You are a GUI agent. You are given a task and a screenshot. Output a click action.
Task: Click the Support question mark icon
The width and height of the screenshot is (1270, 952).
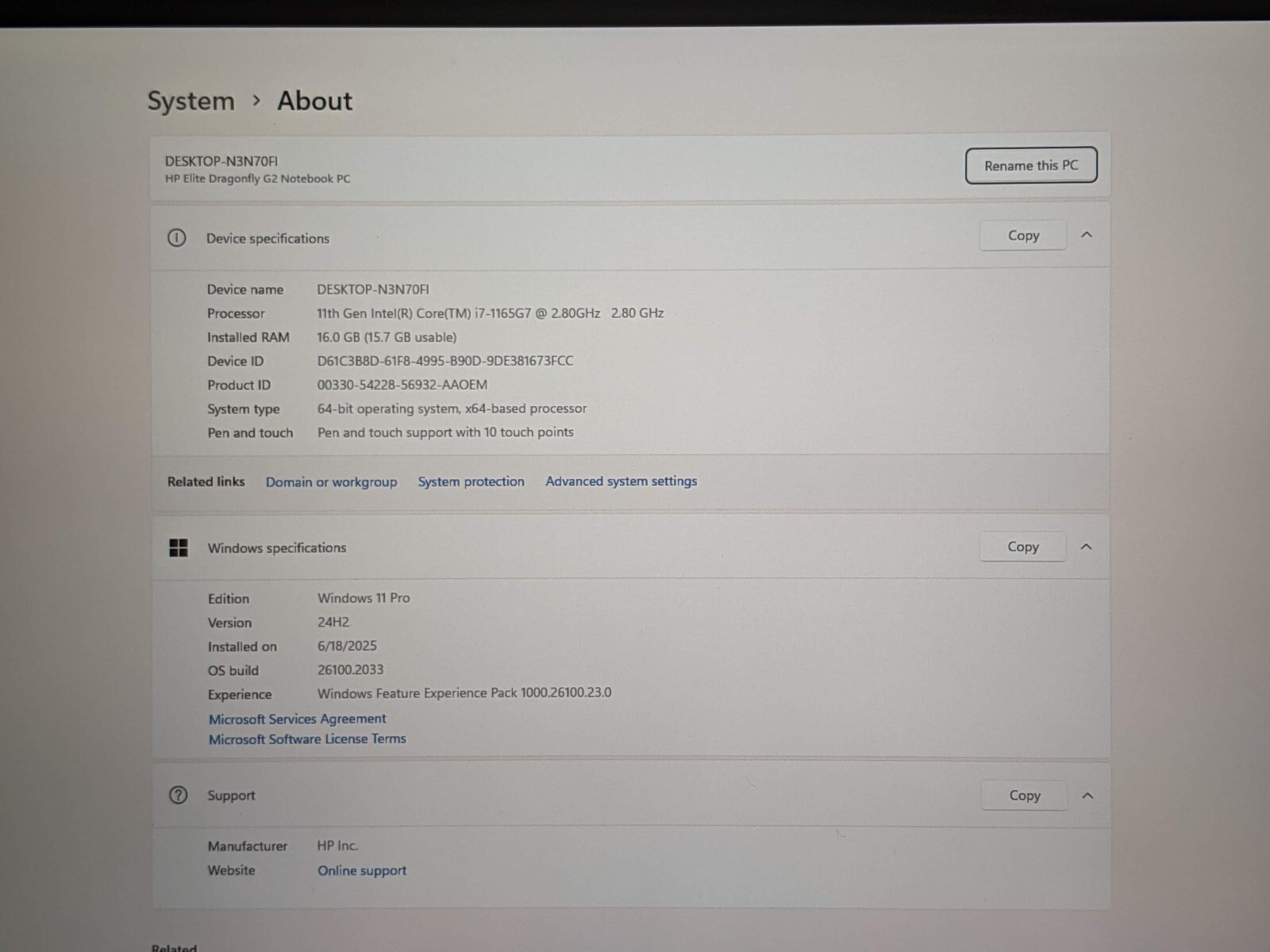[x=179, y=795]
